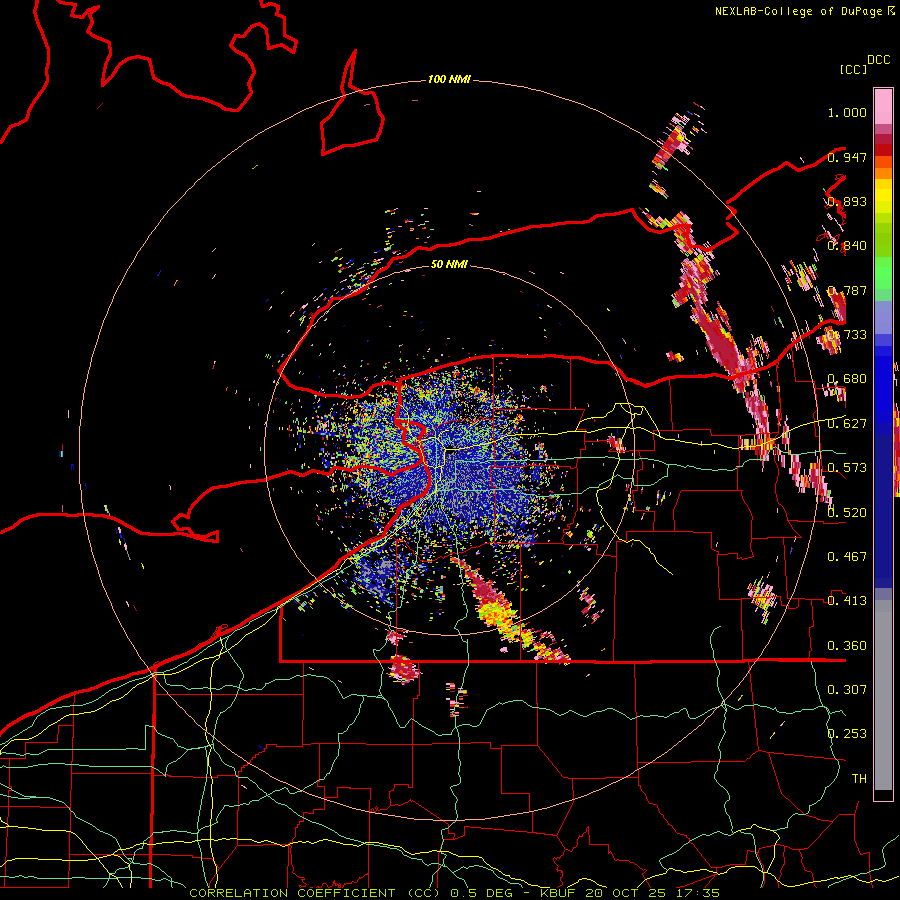Click the 0.680 legend value
The height and width of the screenshot is (900, 900).
point(847,379)
